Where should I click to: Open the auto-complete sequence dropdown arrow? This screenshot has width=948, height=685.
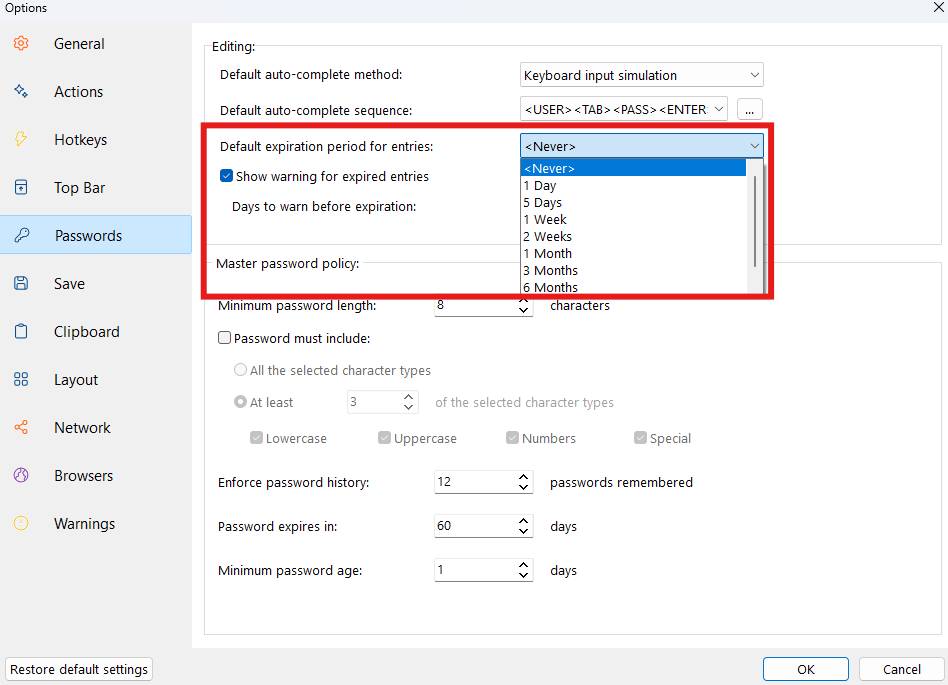coord(719,109)
